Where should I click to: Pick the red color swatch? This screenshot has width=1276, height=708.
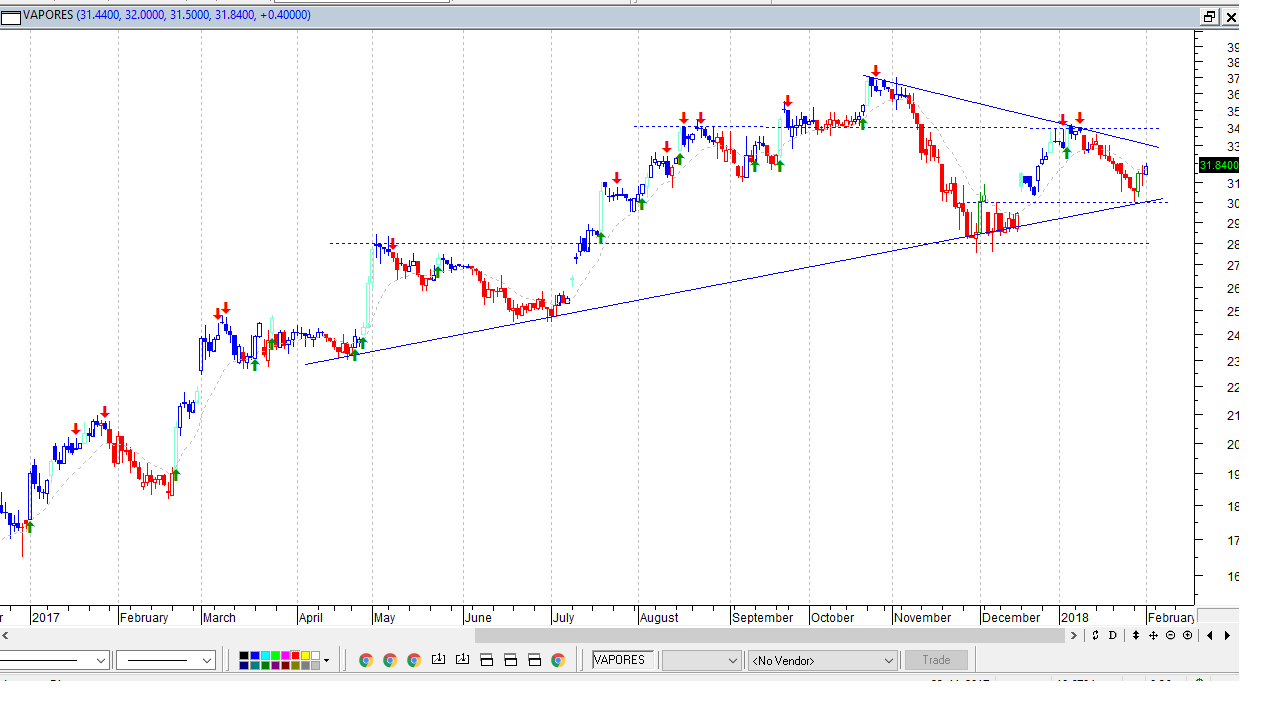pyautogui.click(x=295, y=656)
